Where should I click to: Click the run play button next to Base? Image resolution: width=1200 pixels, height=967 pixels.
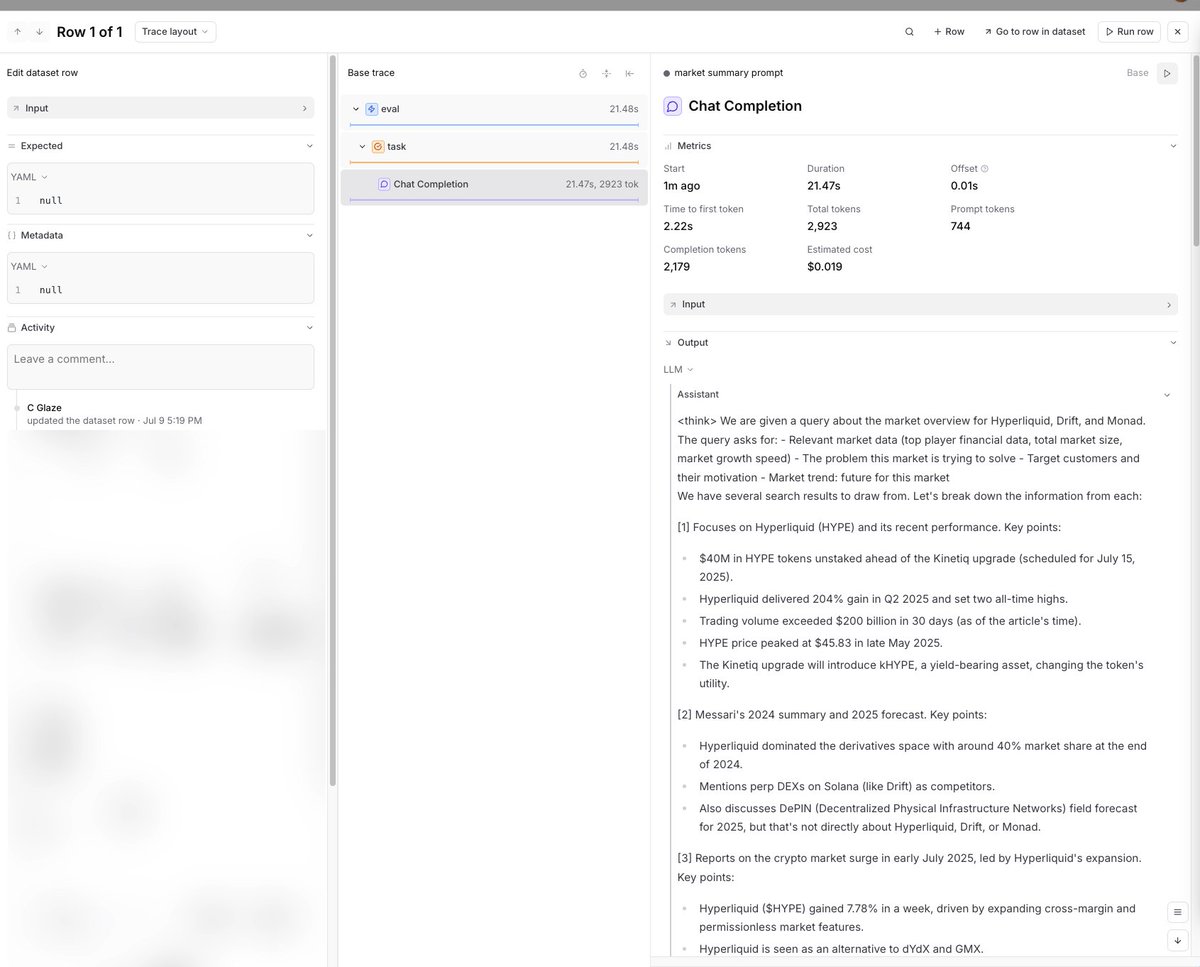(1167, 73)
